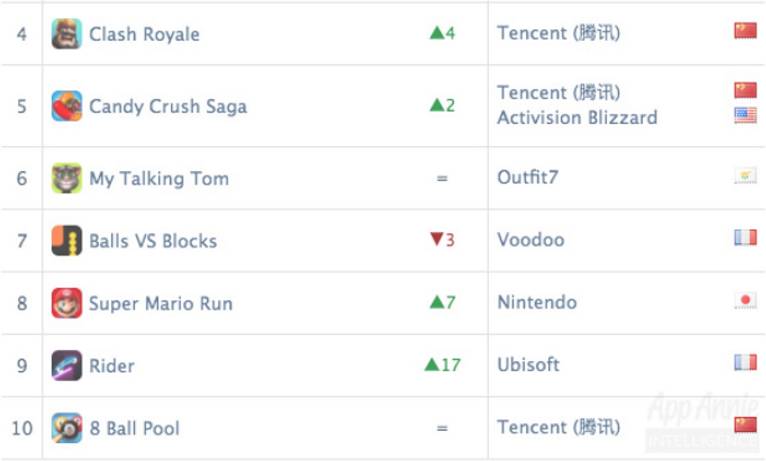766x461 pixels.
Task: Click Balls VS Blocks down 3 indicator
Action: pyautogui.click(x=442, y=241)
